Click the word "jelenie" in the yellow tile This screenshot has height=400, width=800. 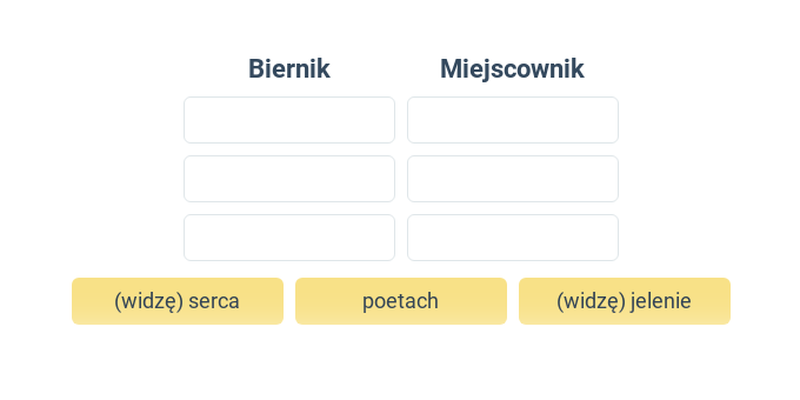(x=661, y=302)
